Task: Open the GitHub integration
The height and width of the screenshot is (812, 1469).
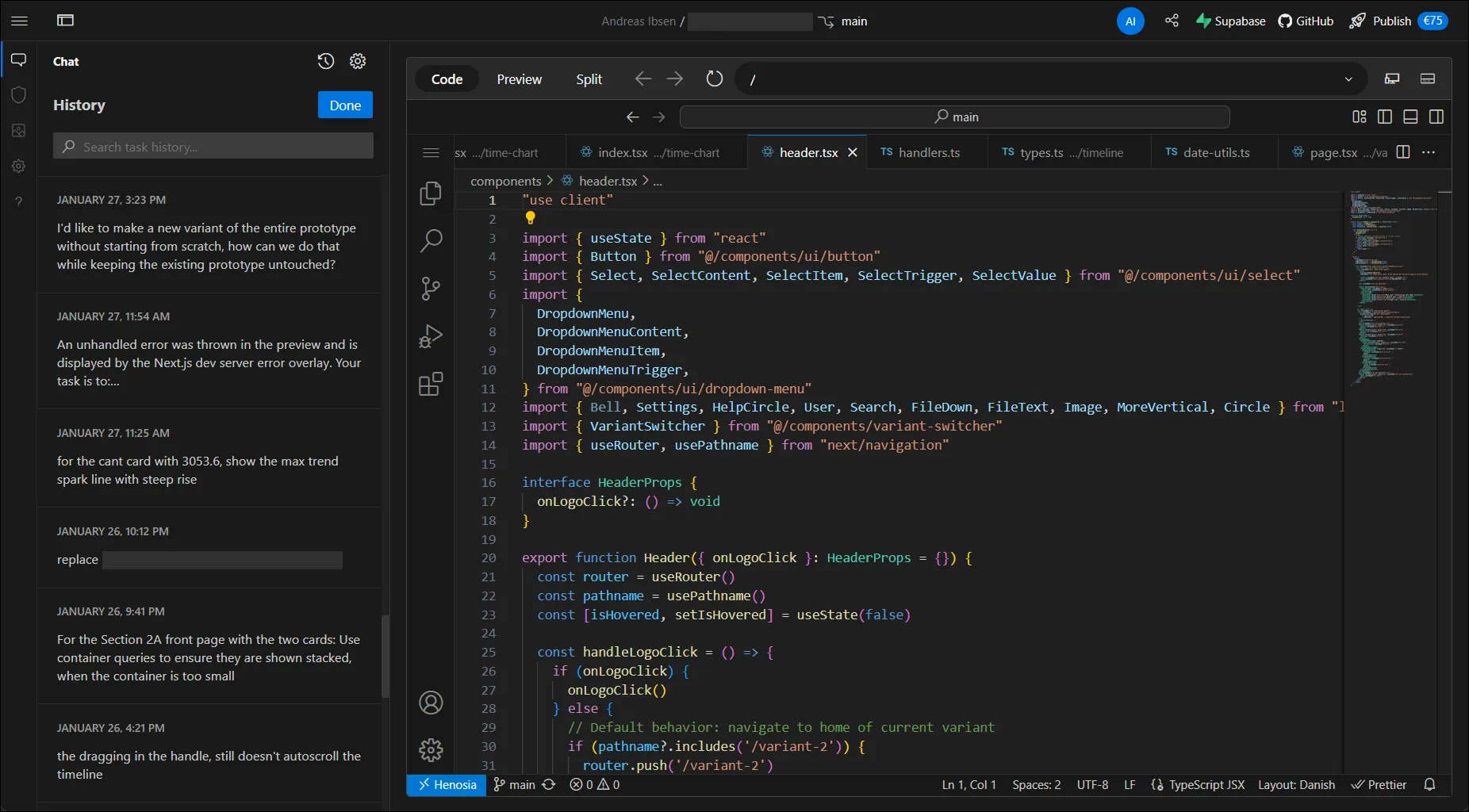Action: click(x=1306, y=21)
